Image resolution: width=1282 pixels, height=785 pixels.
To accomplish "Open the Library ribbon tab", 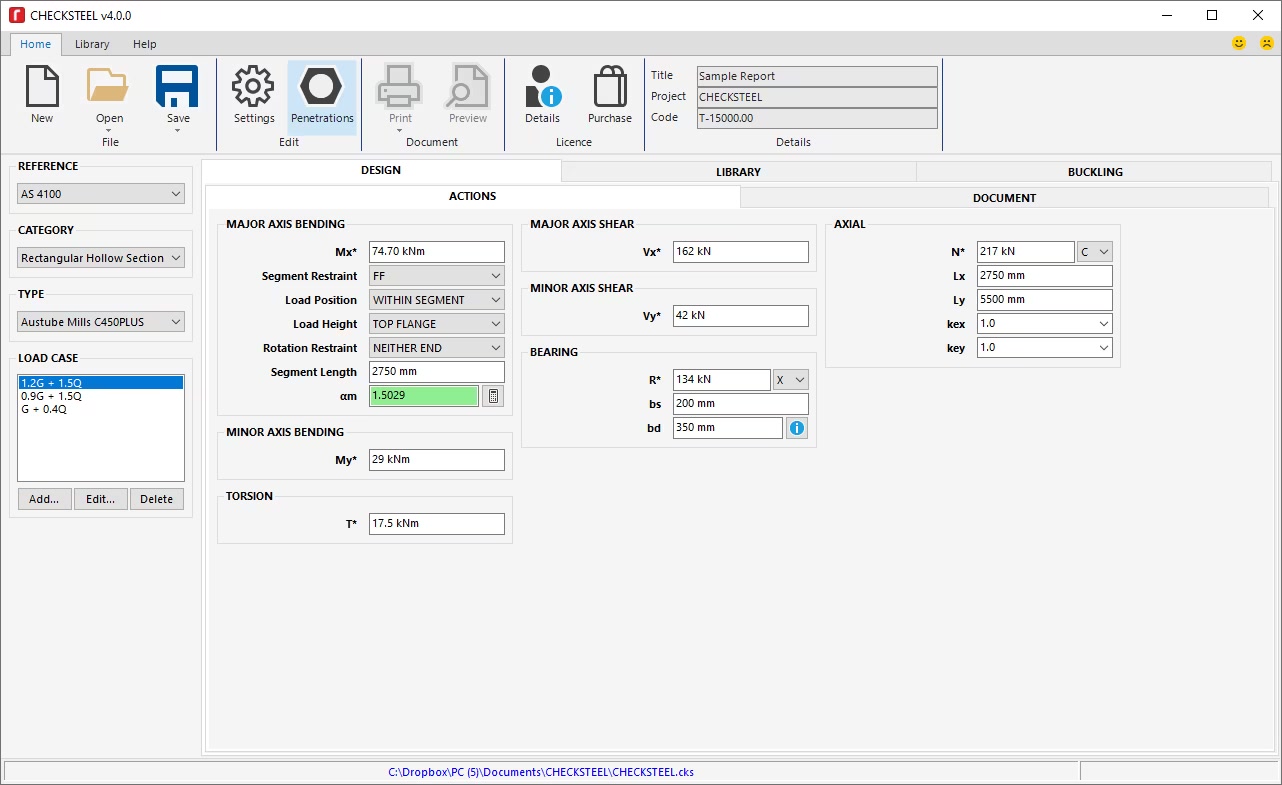I will [x=92, y=44].
